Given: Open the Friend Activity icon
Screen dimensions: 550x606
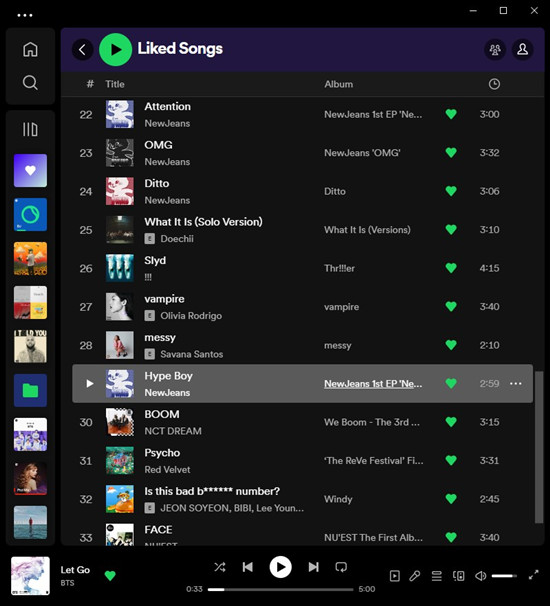Looking at the screenshot, I should pos(495,49).
